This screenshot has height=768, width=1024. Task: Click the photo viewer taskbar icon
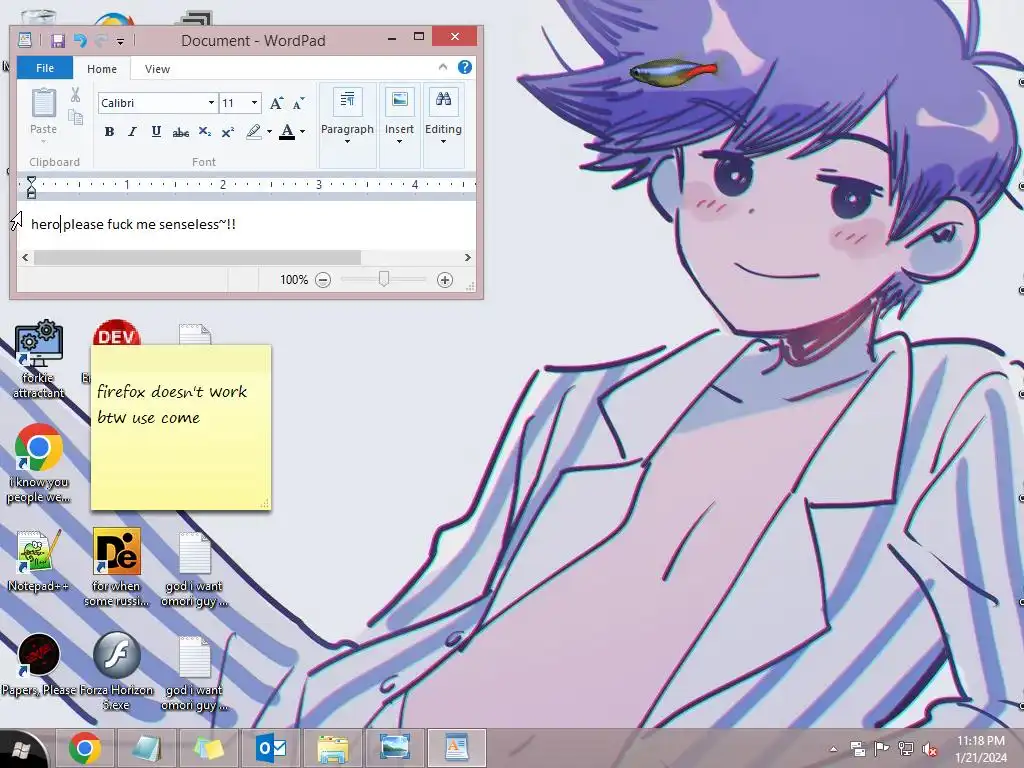[x=395, y=748]
